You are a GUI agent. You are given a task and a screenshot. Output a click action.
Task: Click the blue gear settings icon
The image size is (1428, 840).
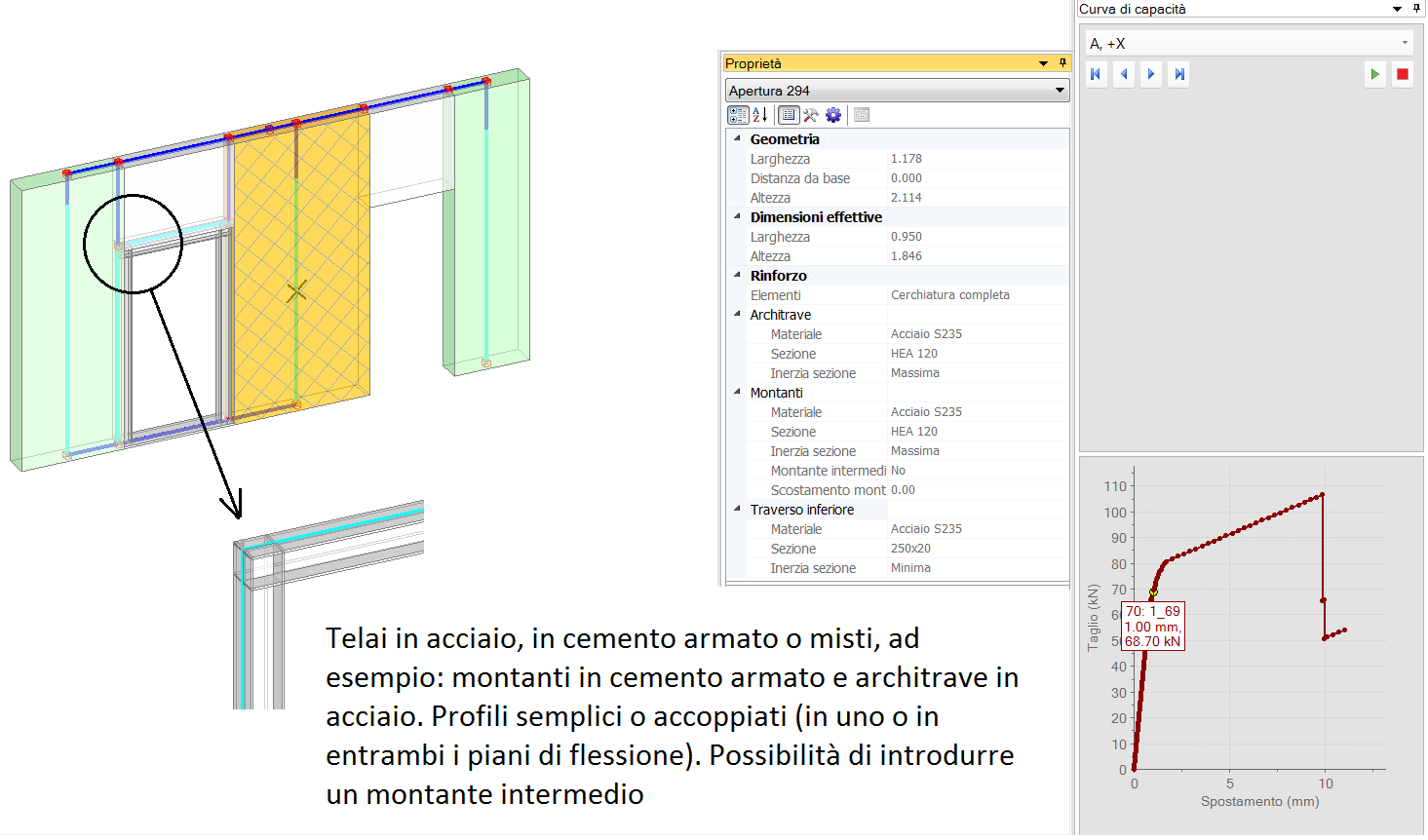833,115
